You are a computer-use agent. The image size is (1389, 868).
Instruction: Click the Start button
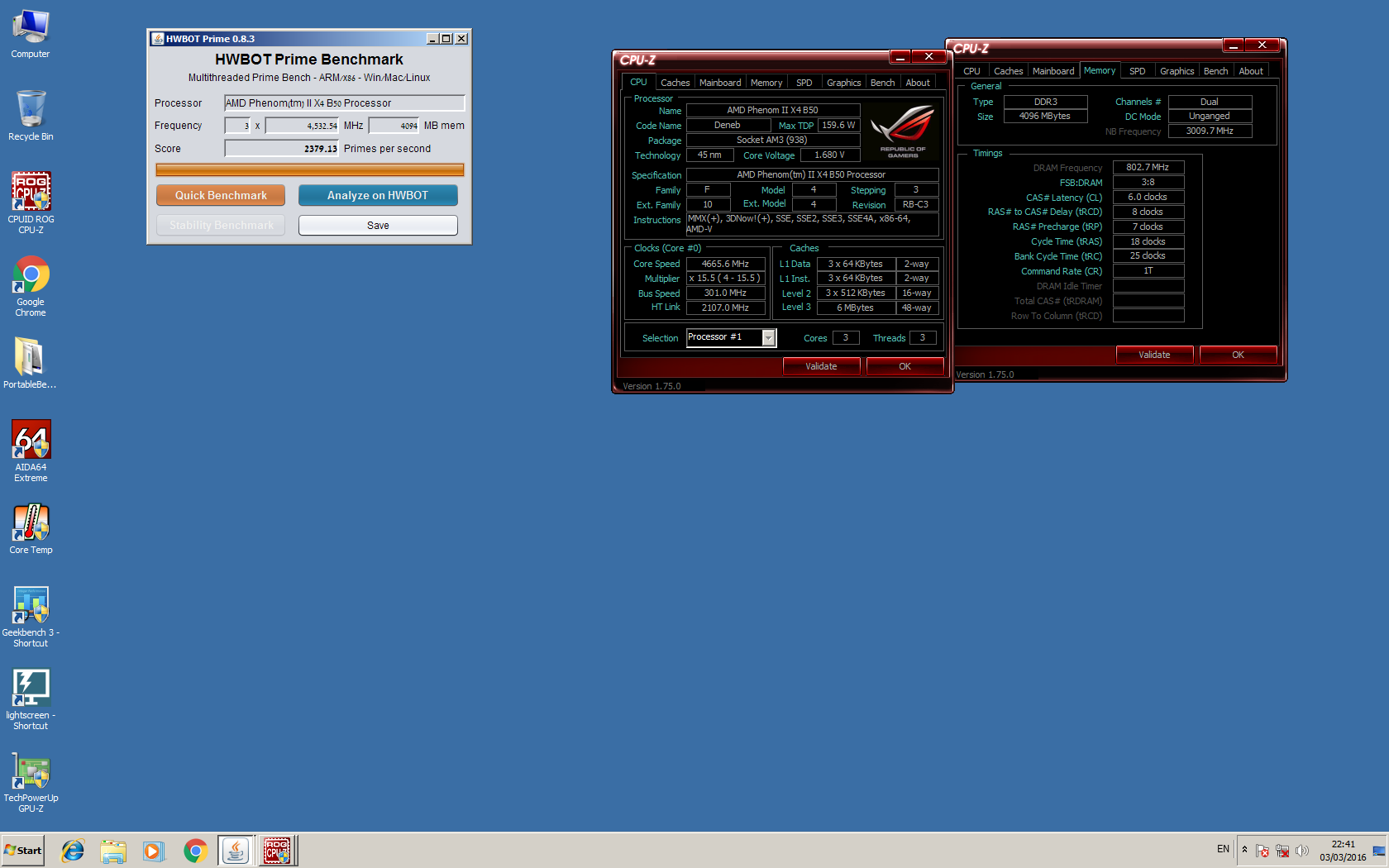point(23,851)
